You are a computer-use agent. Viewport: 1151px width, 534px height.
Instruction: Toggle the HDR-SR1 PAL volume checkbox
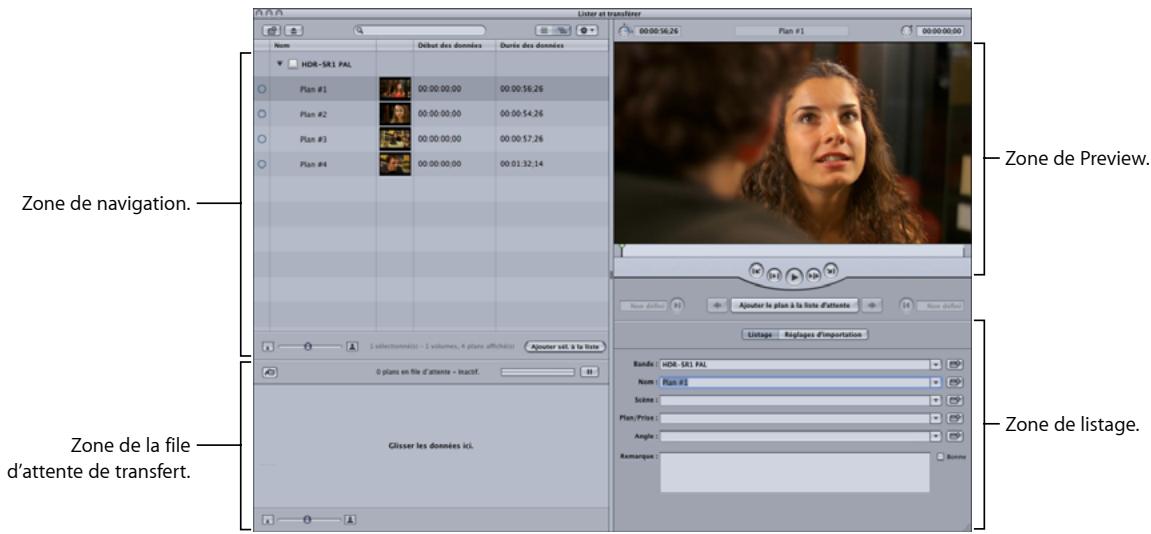[292, 65]
